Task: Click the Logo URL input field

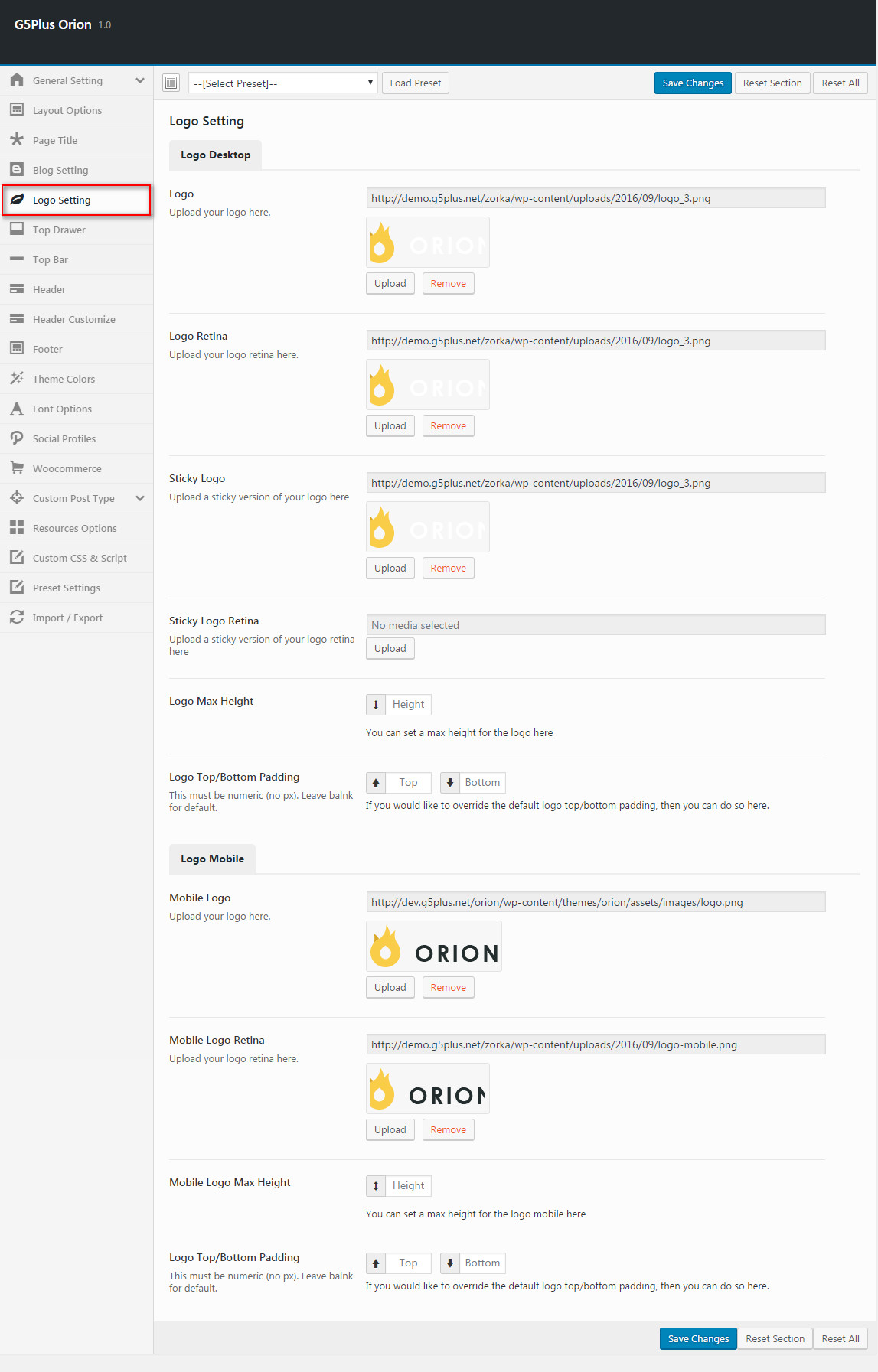Action: (596, 198)
